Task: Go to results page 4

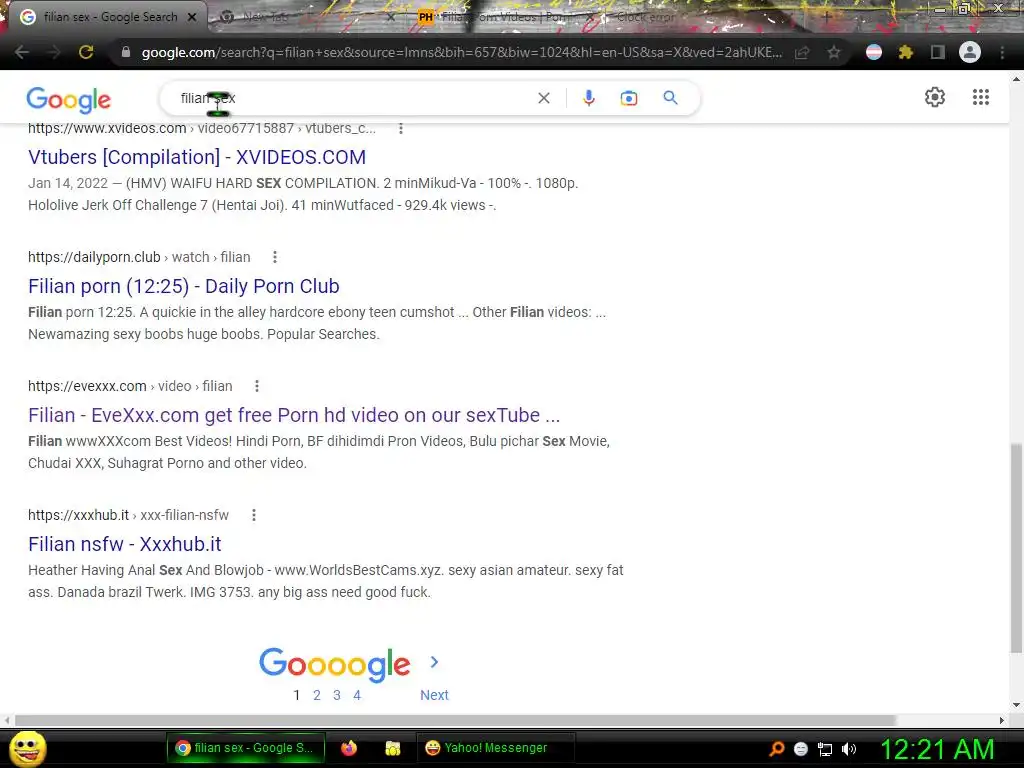Action: coord(357,695)
